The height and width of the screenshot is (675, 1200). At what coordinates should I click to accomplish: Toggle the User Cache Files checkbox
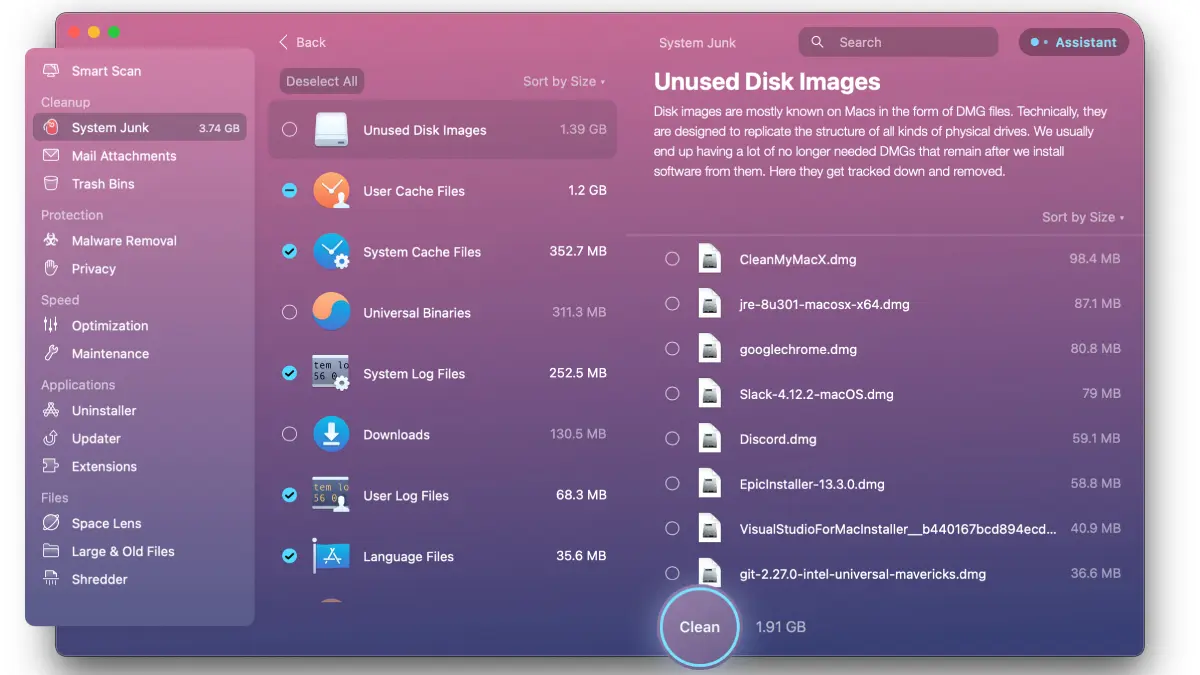[289, 190]
